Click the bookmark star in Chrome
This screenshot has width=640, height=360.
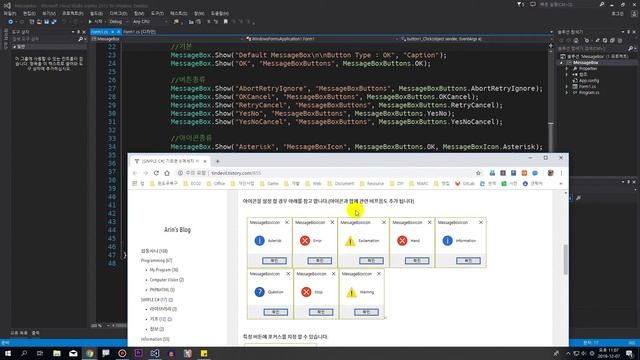pos(478,173)
